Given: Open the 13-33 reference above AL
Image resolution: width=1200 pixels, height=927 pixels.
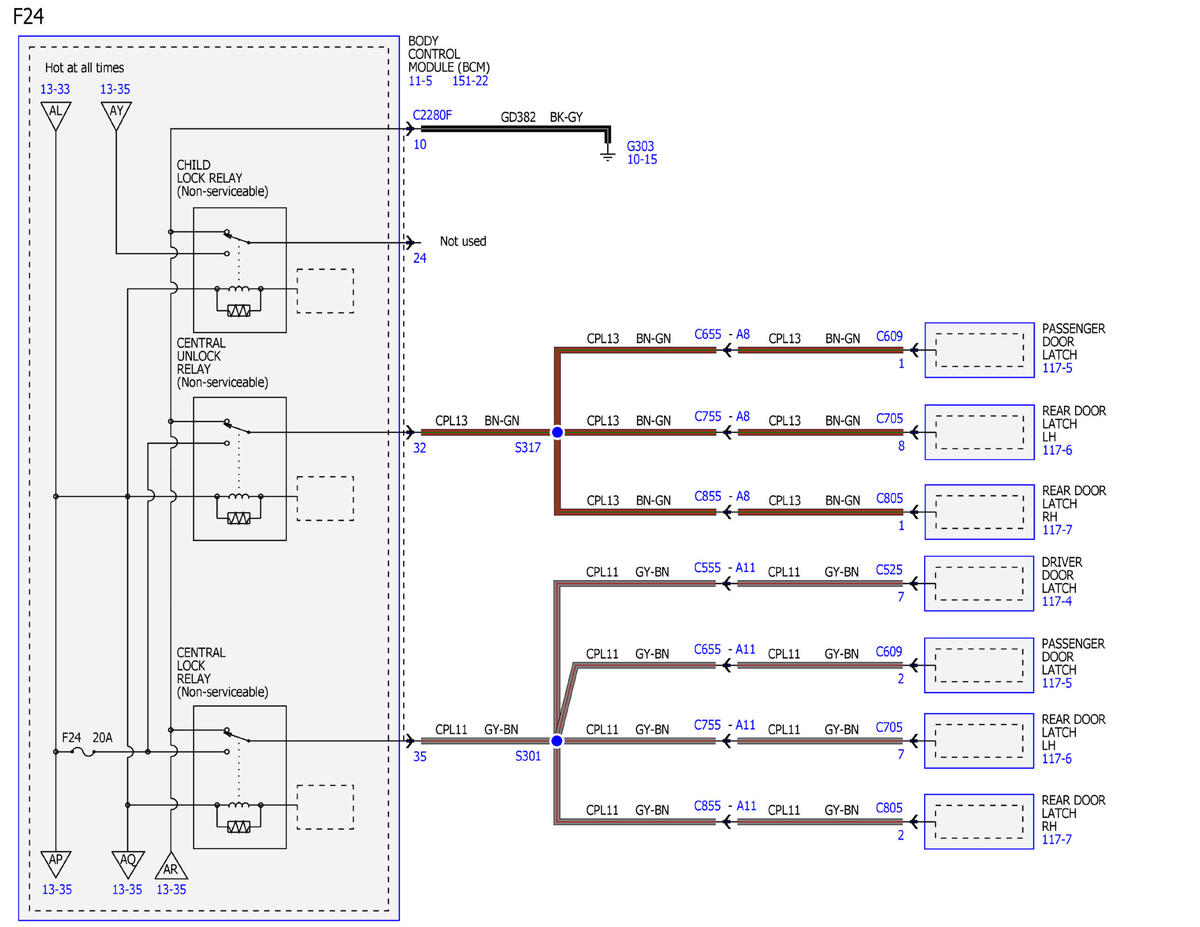Looking at the screenshot, I should (56, 89).
